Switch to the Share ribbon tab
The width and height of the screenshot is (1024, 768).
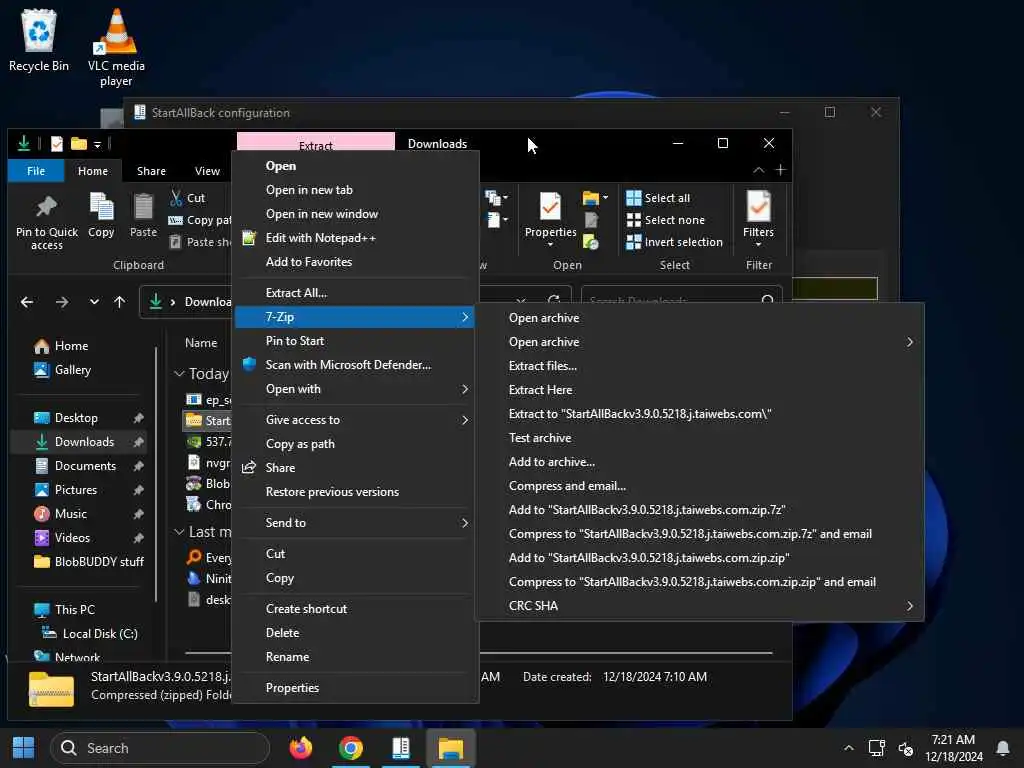pos(151,170)
